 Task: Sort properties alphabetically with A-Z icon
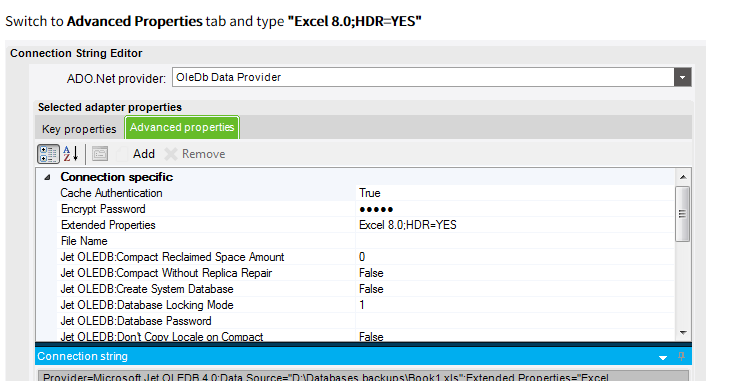coord(71,154)
